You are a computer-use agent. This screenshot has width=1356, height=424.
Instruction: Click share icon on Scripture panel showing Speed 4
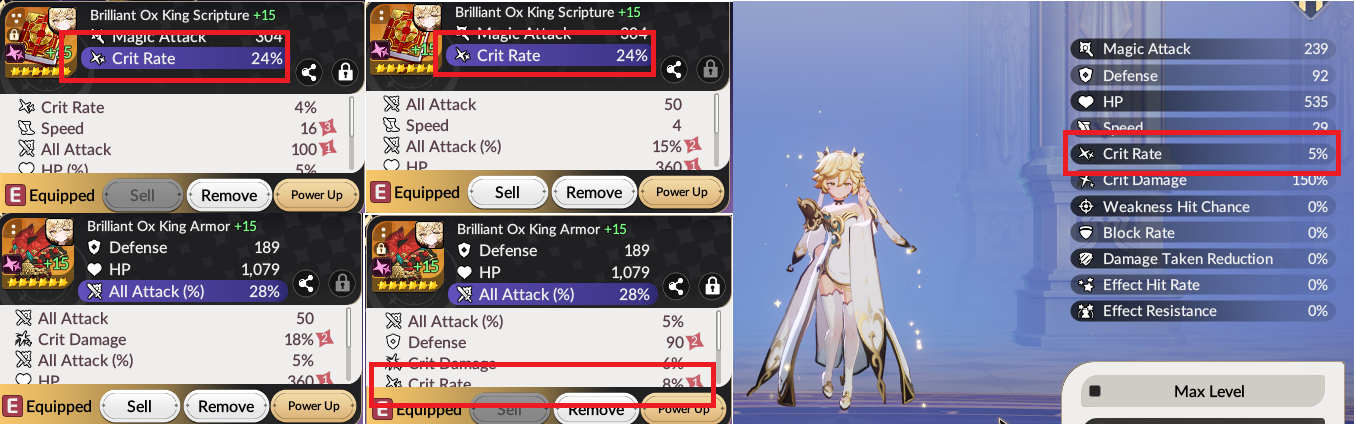tap(674, 69)
